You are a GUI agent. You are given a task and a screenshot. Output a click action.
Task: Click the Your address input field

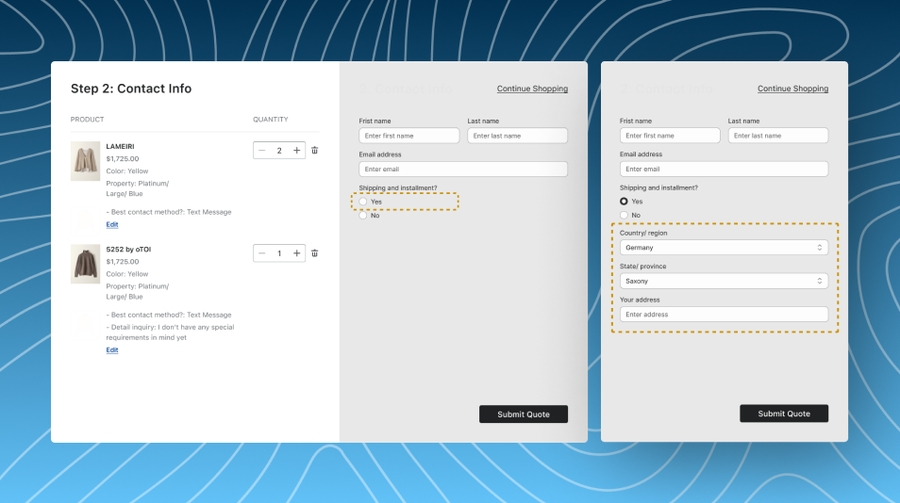(723, 314)
